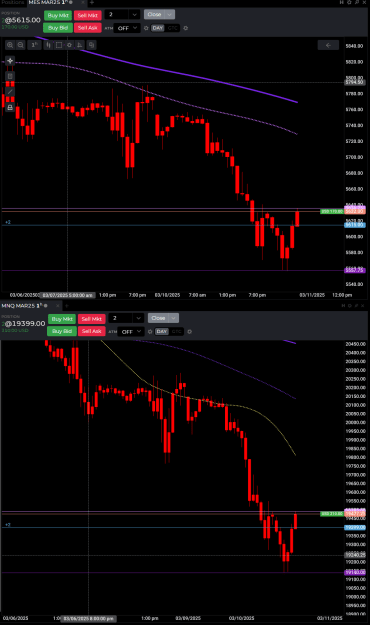Open order settings gear after GTC in the MES panel
The image size is (370, 625).
(x=185, y=28)
